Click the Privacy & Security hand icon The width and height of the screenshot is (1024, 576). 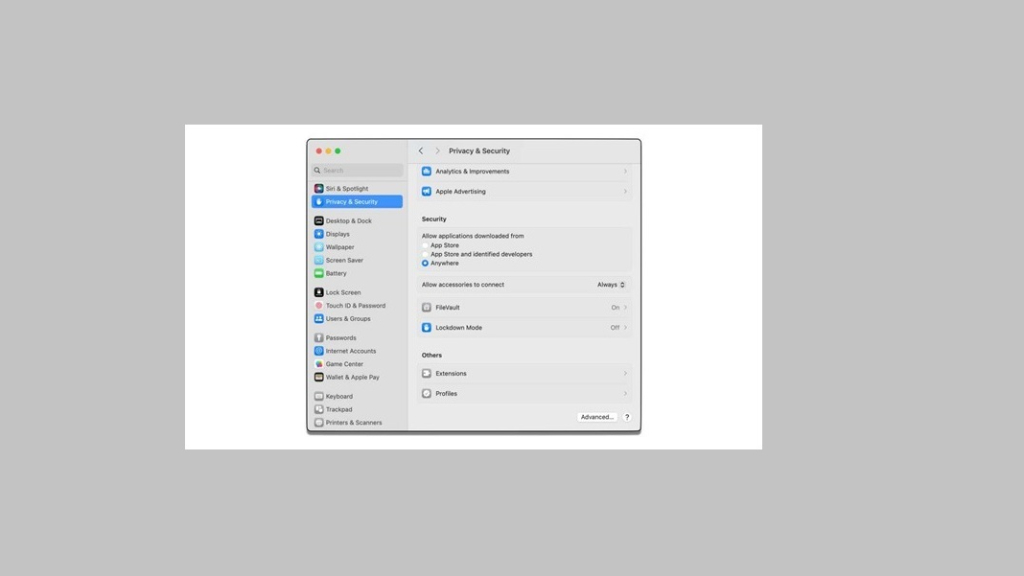point(319,202)
